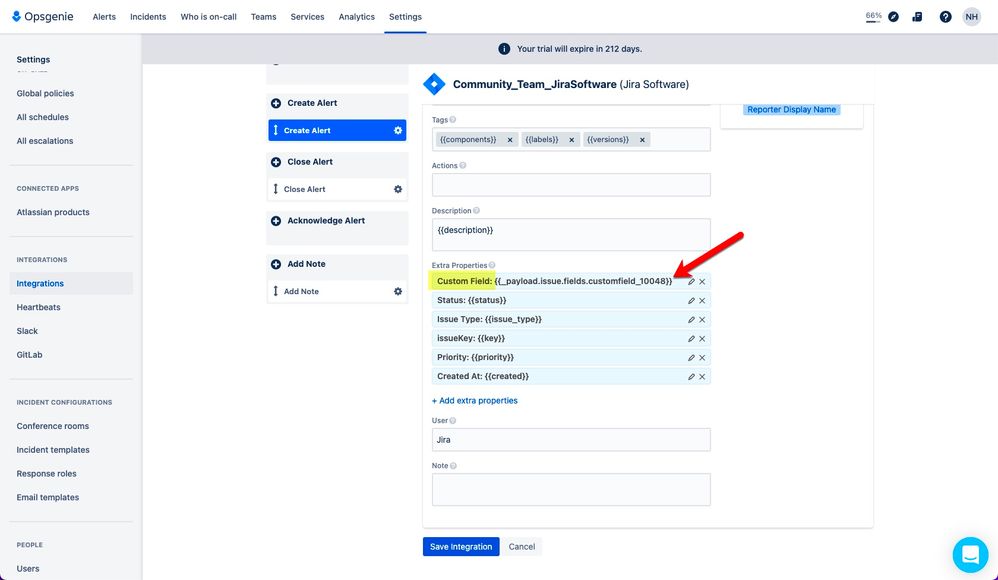This screenshot has height=580, width=998.
Task: Click the plus icon beside Add Note
Action: pyautogui.click(x=276, y=264)
